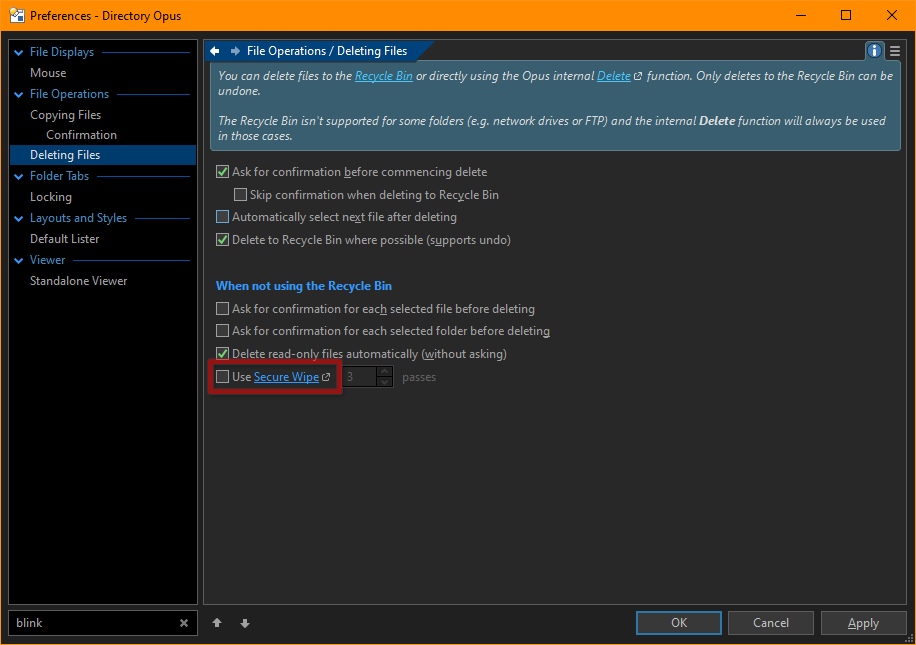
Task: Click the Cancel button
Action: [x=771, y=623]
